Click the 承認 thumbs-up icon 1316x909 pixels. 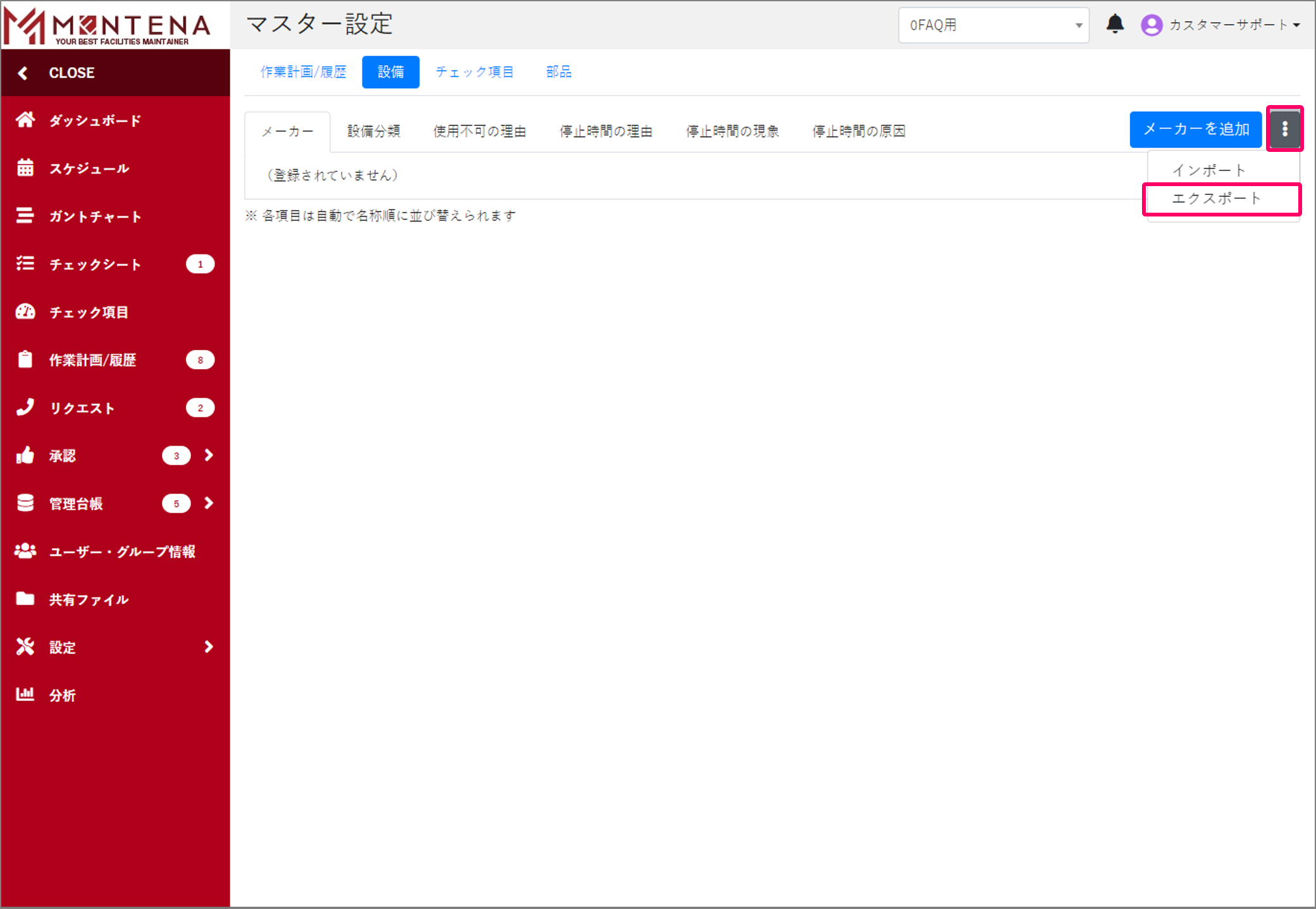pos(25,455)
